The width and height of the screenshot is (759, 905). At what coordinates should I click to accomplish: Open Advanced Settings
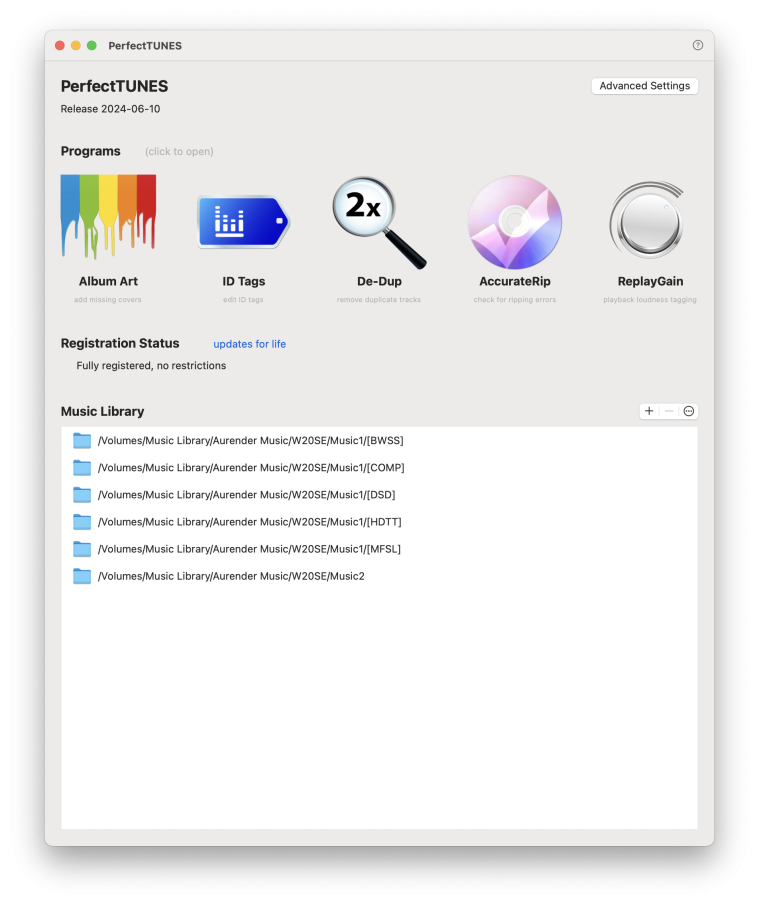pos(644,86)
